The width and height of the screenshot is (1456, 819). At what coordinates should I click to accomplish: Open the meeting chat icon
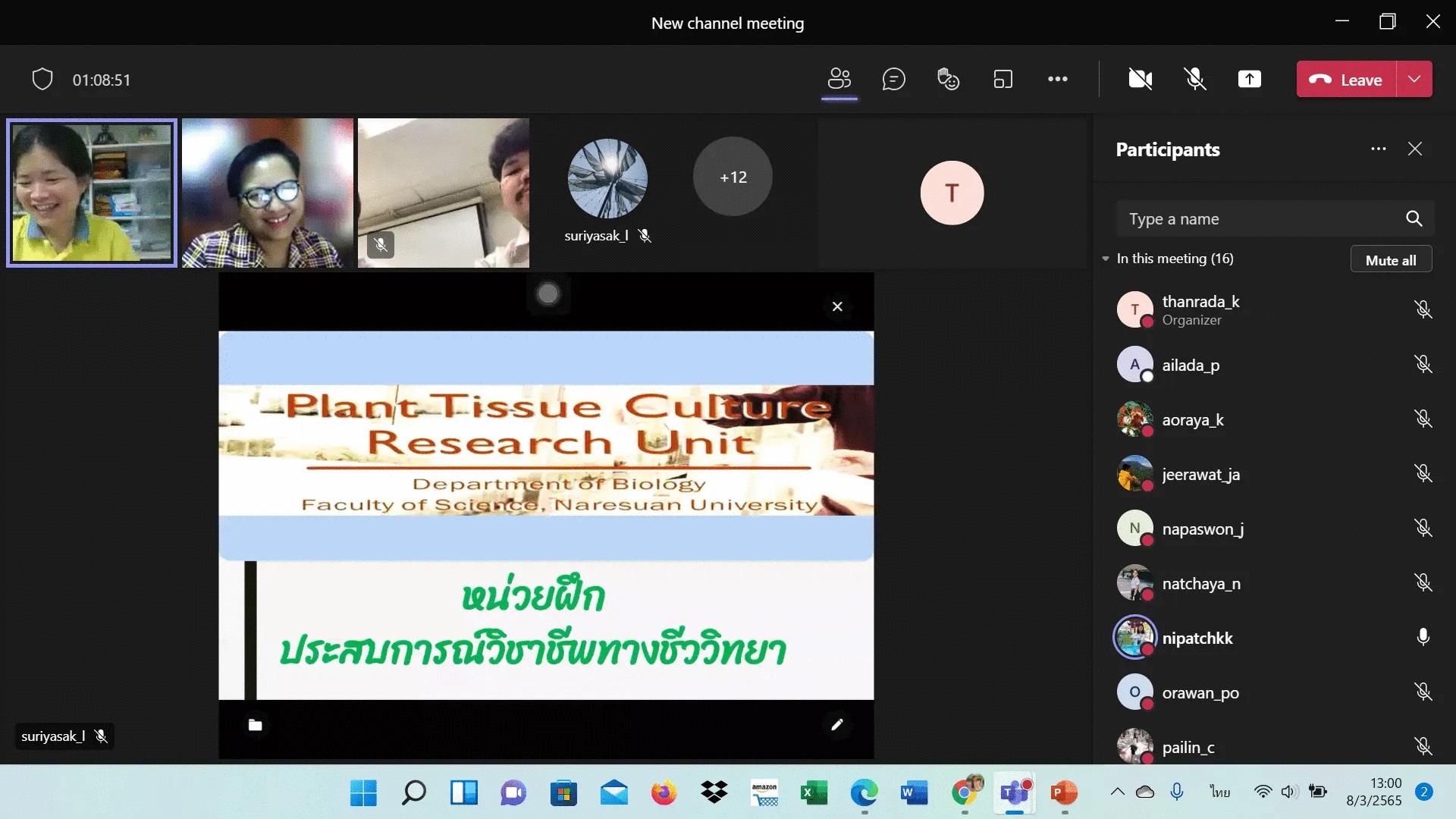[x=893, y=79]
